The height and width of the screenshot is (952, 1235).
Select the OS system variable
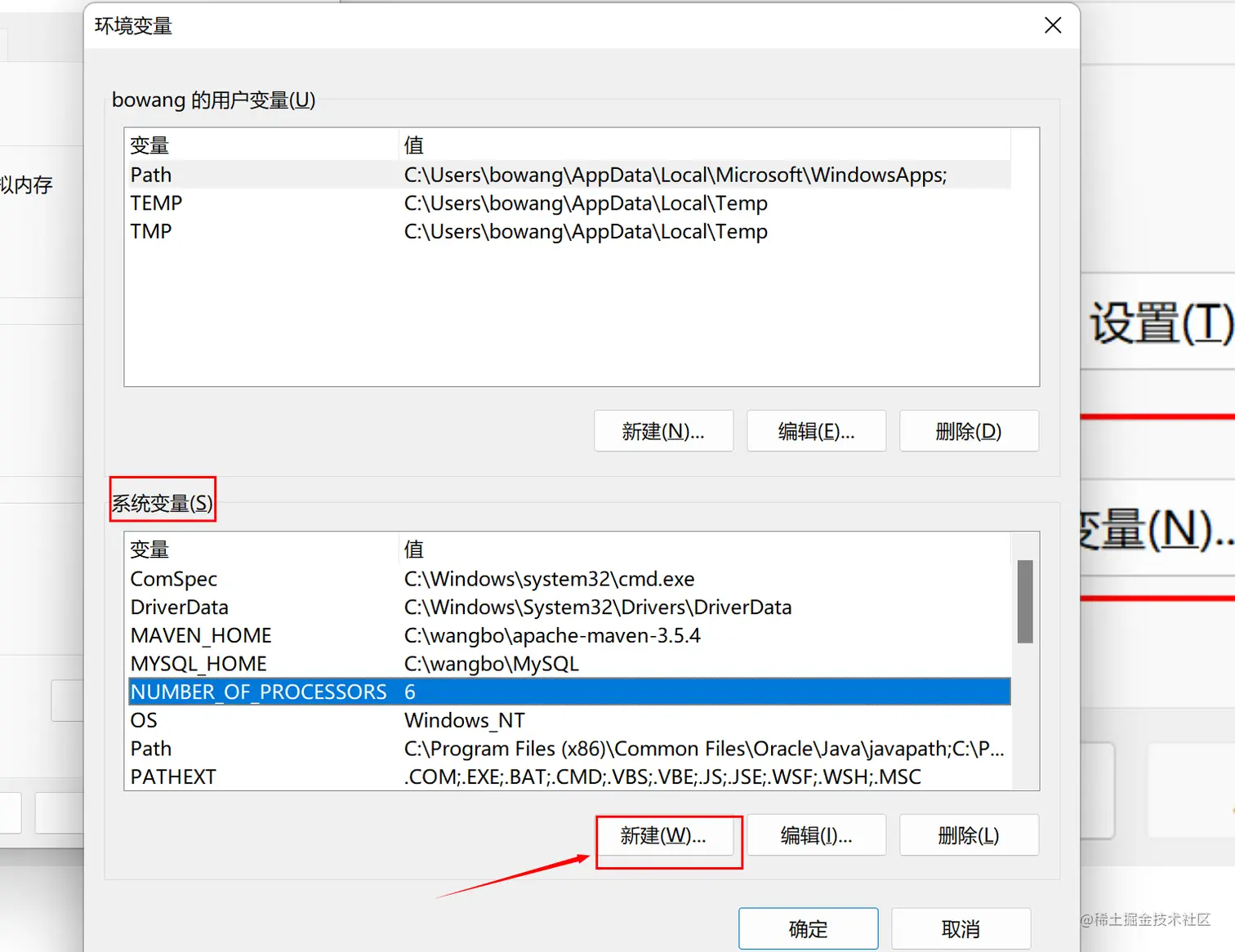click(569, 720)
